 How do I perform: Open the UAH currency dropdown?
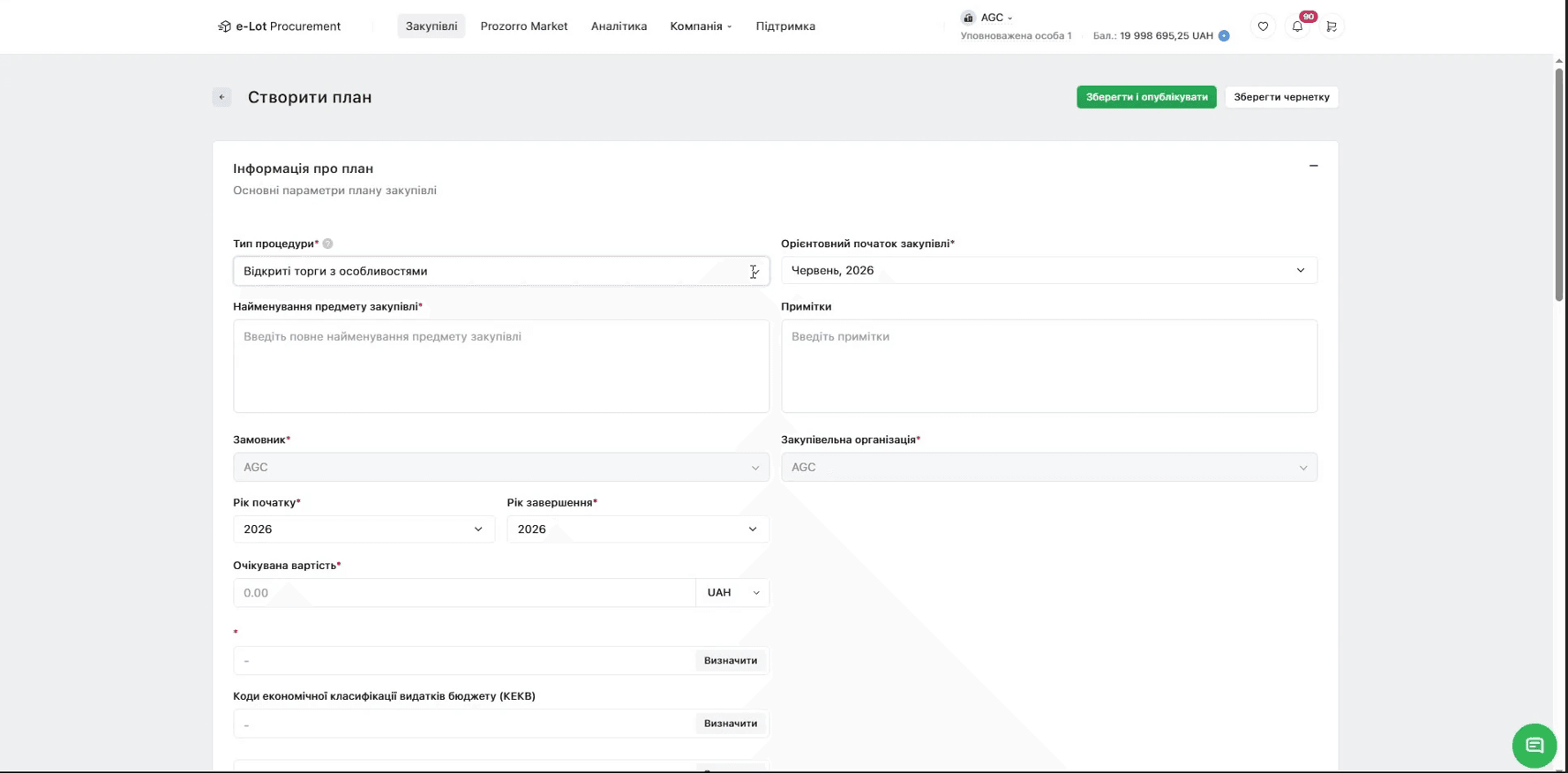pyautogui.click(x=732, y=593)
